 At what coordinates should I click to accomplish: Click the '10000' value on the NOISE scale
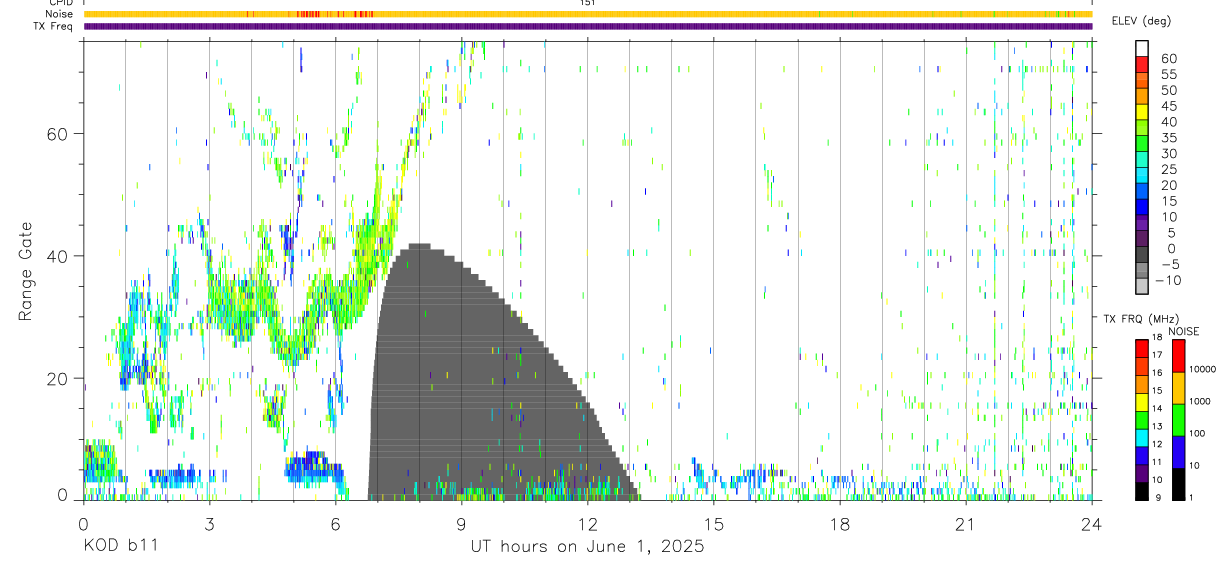pos(1202,369)
